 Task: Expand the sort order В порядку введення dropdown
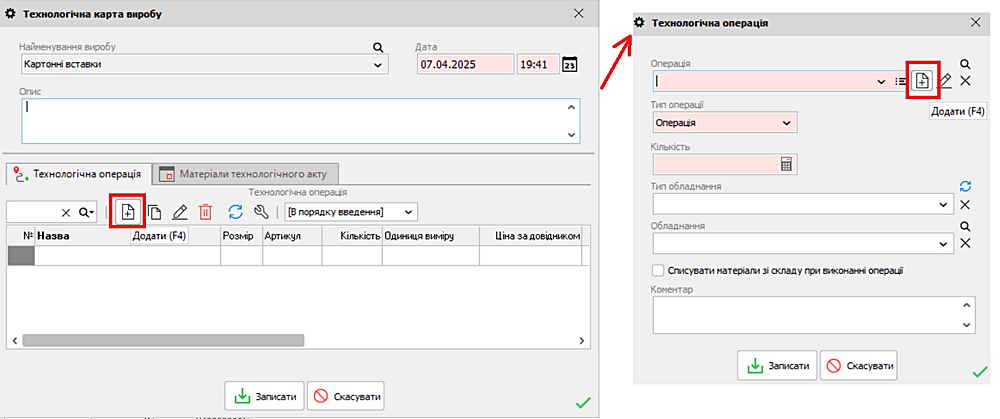(407, 212)
